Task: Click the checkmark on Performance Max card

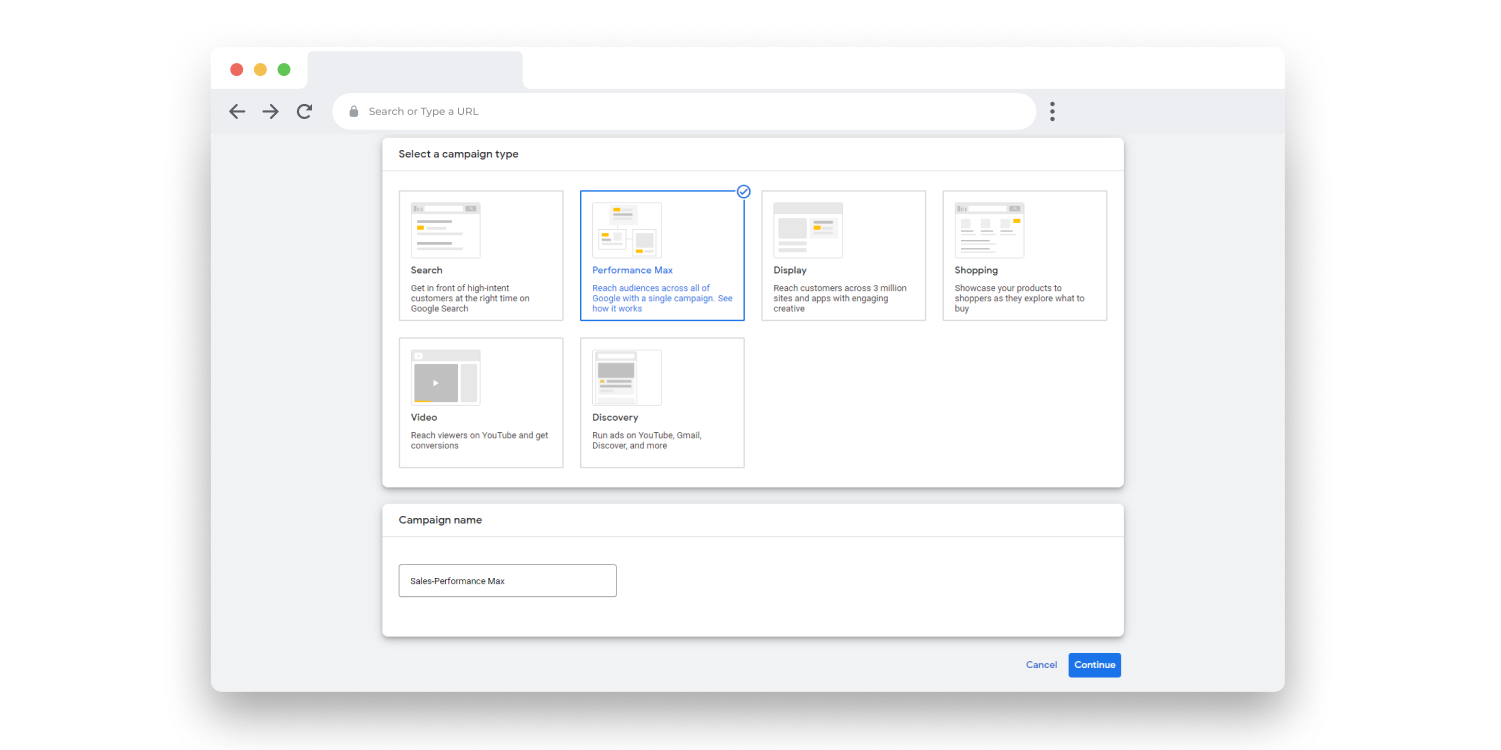Action: pyautogui.click(x=744, y=191)
